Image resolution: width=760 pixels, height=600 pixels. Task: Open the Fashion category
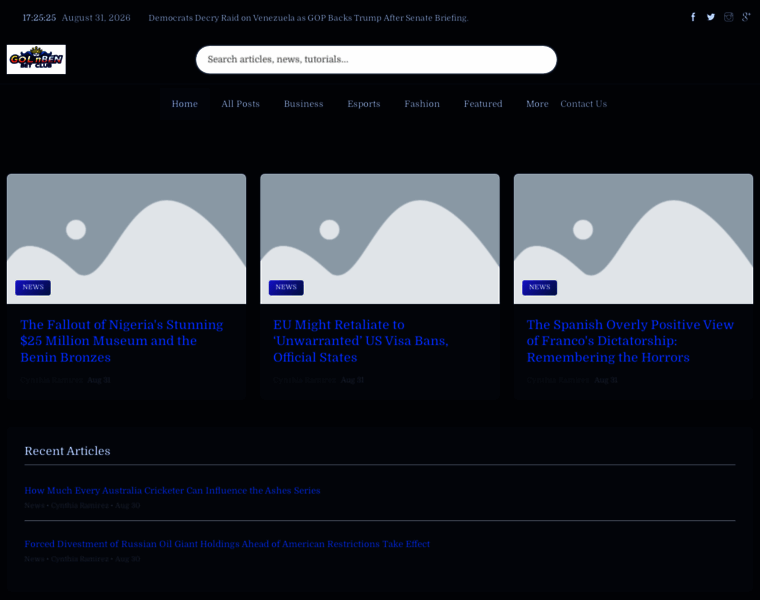pyautogui.click(x=422, y=104)
